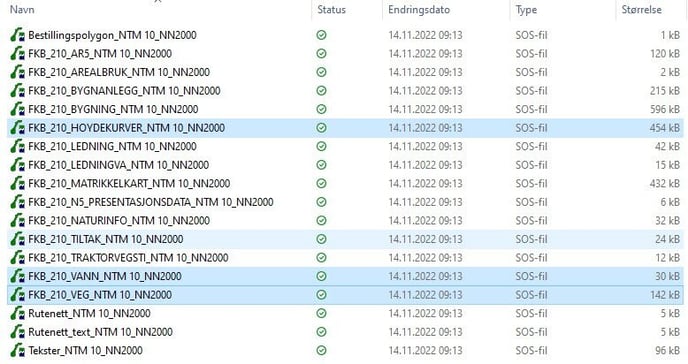Image resolution: width=688 pixels, height=364 pixels.
Task: Click the status checkmark for FKB_210_TILTAK_NTM
Action: pyautogui.click(x=322, y=239)
